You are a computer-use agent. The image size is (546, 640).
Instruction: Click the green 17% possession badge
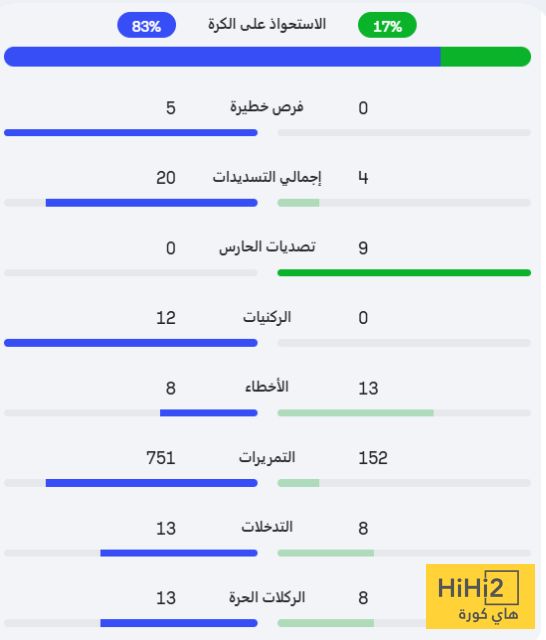point(387,25)
